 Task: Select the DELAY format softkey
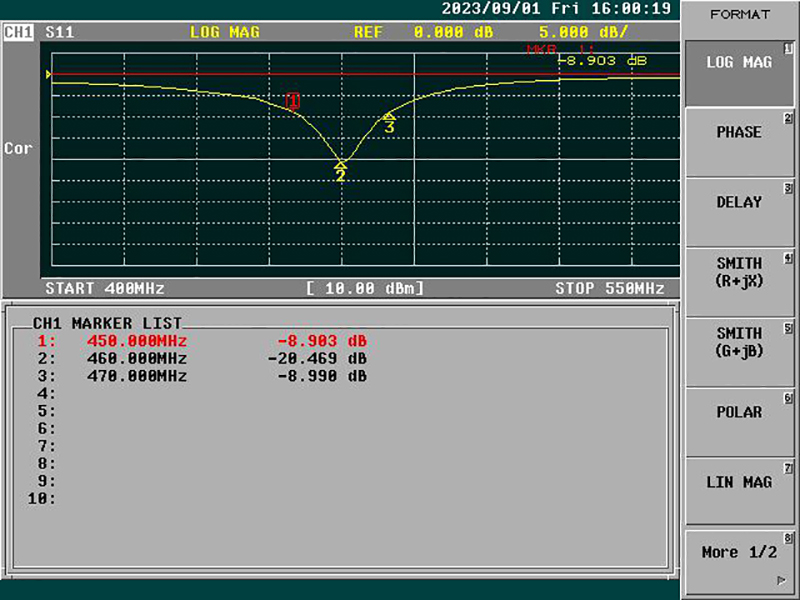pos(739,213)
